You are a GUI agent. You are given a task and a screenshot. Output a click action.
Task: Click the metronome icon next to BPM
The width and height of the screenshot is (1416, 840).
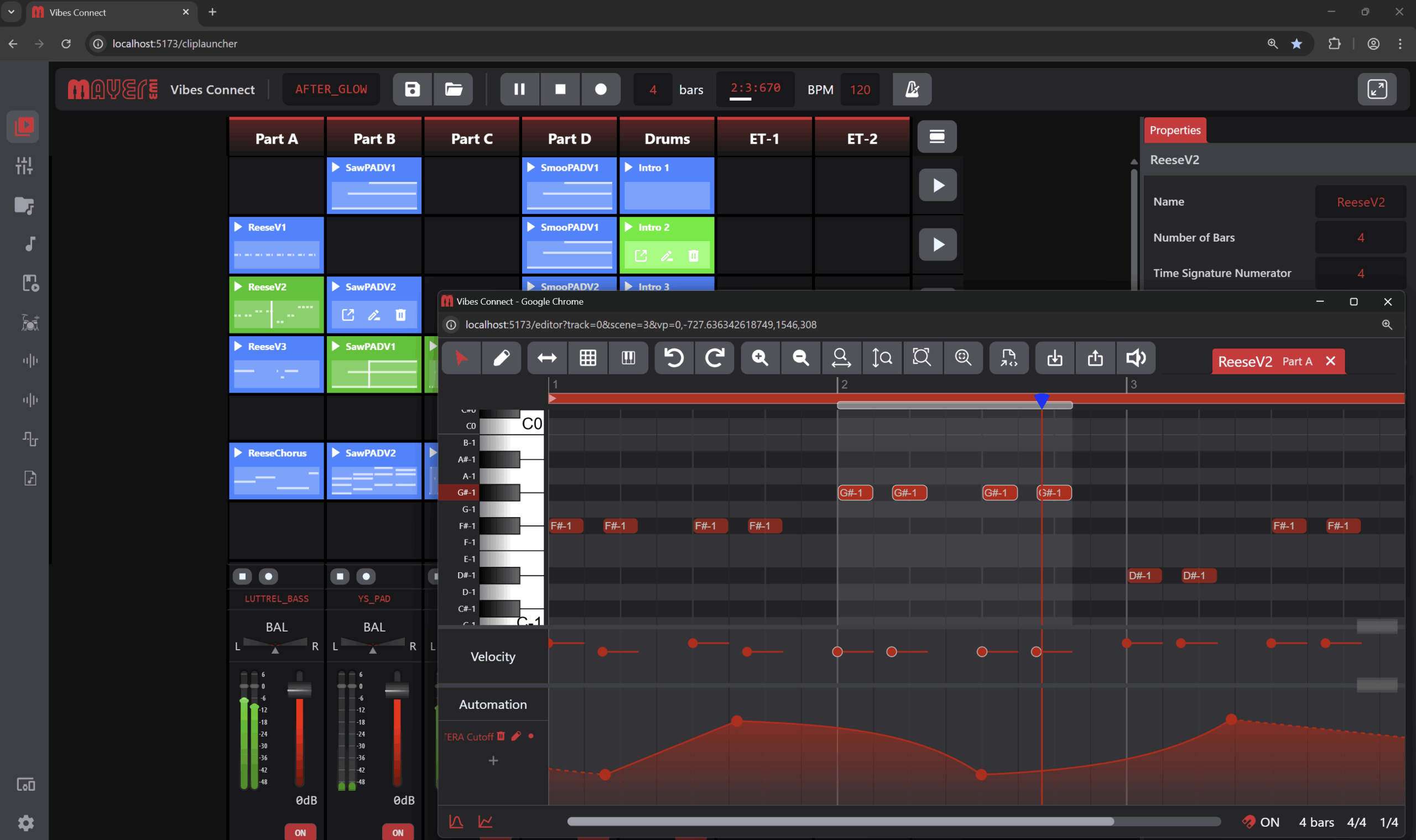(x=912, y=90)
